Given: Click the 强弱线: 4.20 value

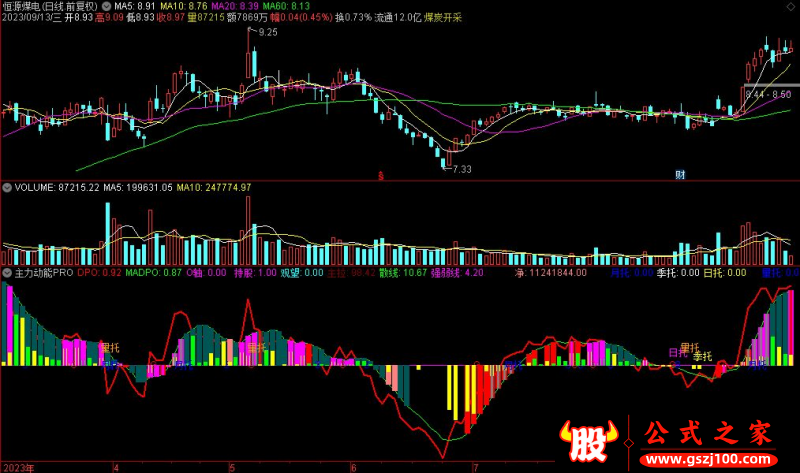Looking at the screenshot, I should (x=457, y=273).
